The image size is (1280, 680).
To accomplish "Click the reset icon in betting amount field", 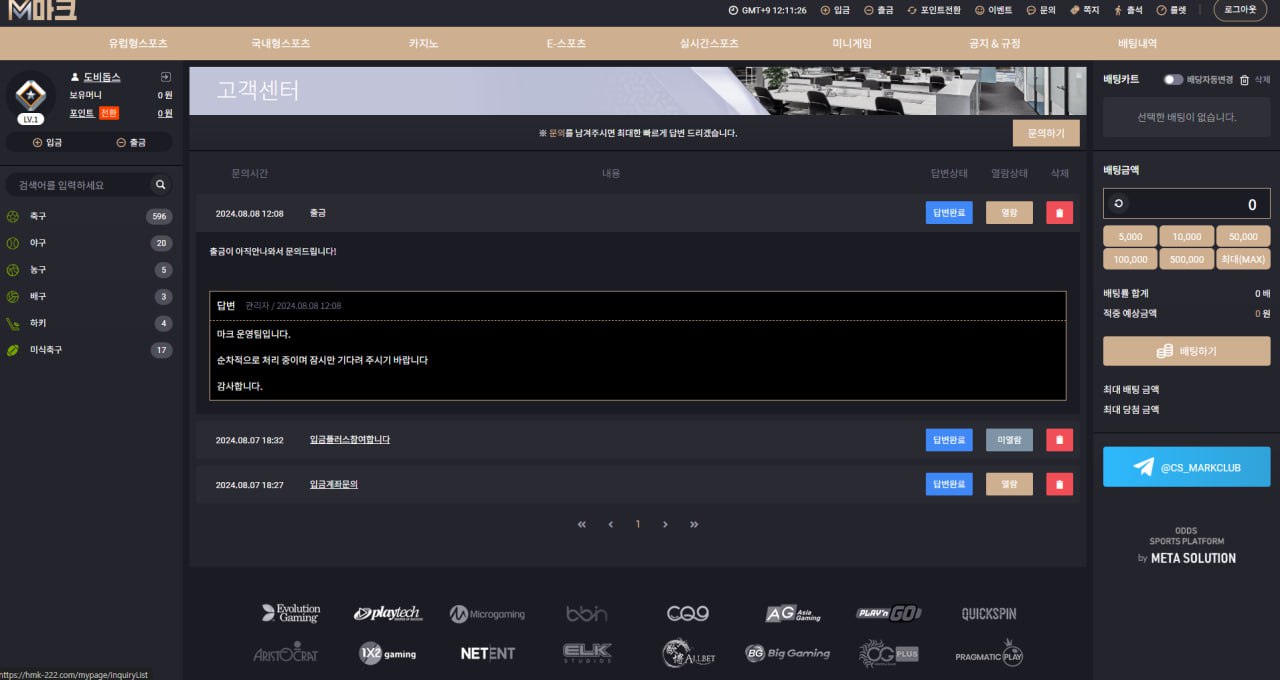I will [1118, 204].
